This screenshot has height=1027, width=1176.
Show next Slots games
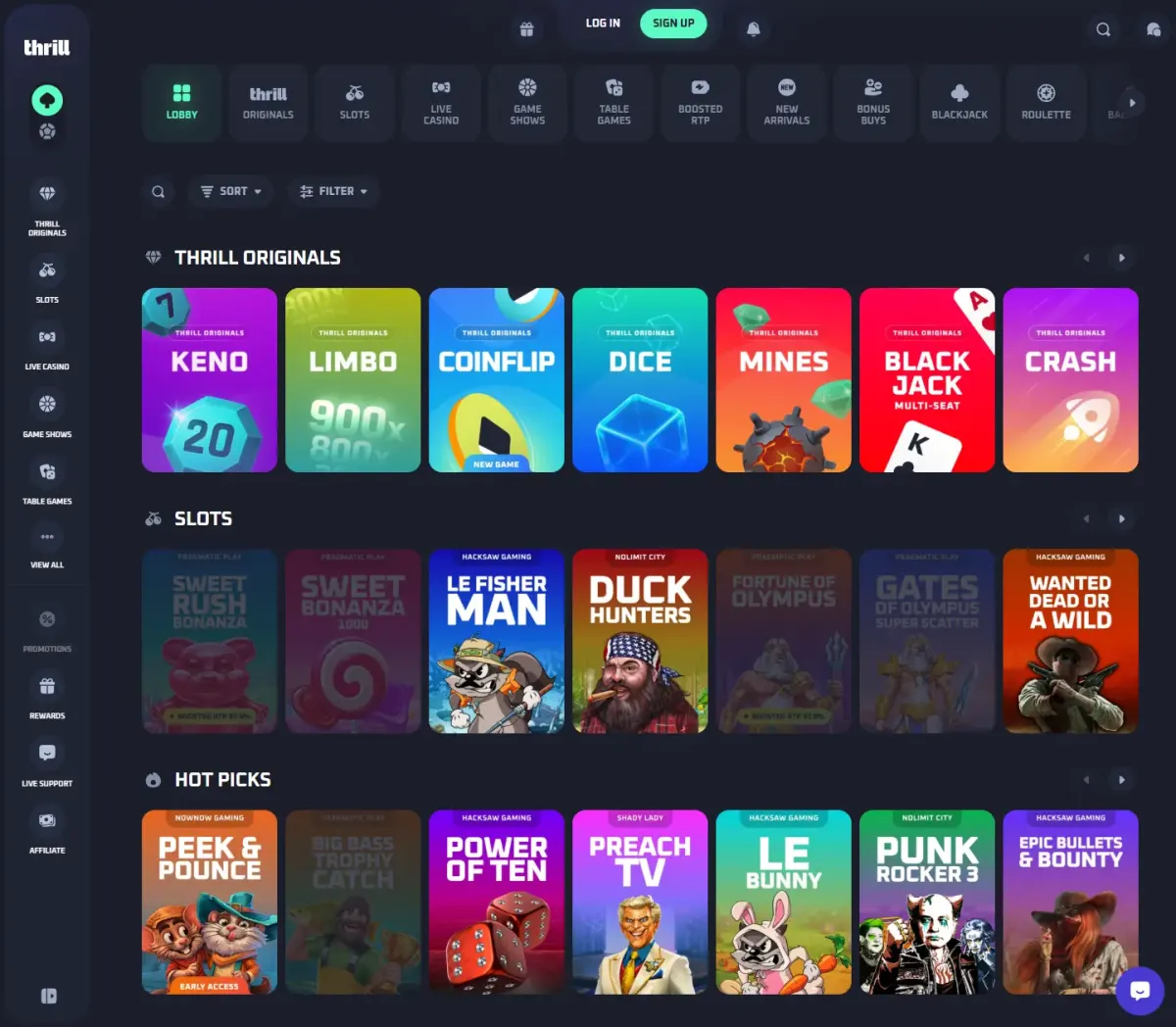pos(1122,518)
